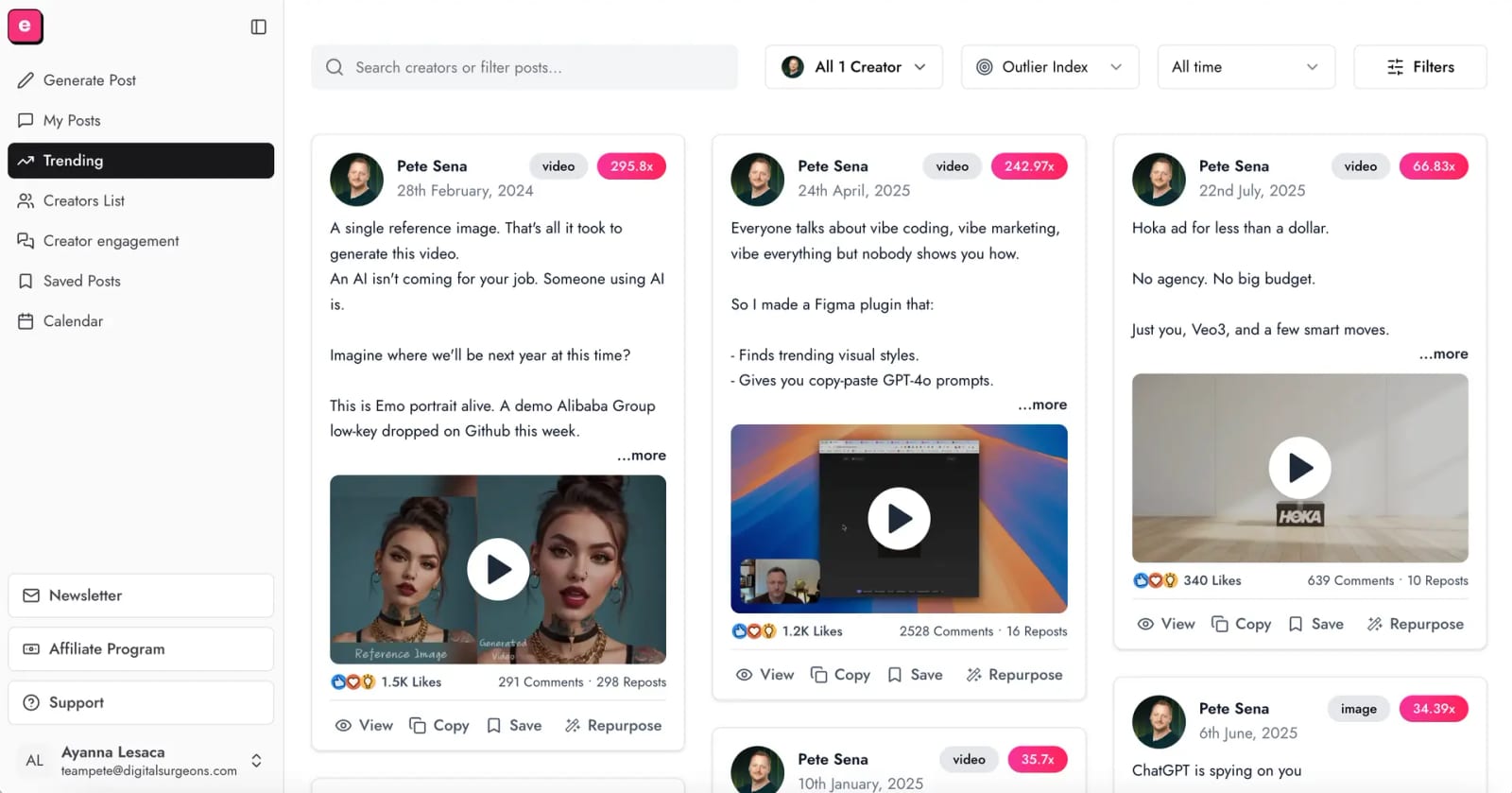The image size is (1512, 793).
Task: Click the Saved Posts bookmark icon
Action: [26, 281]
